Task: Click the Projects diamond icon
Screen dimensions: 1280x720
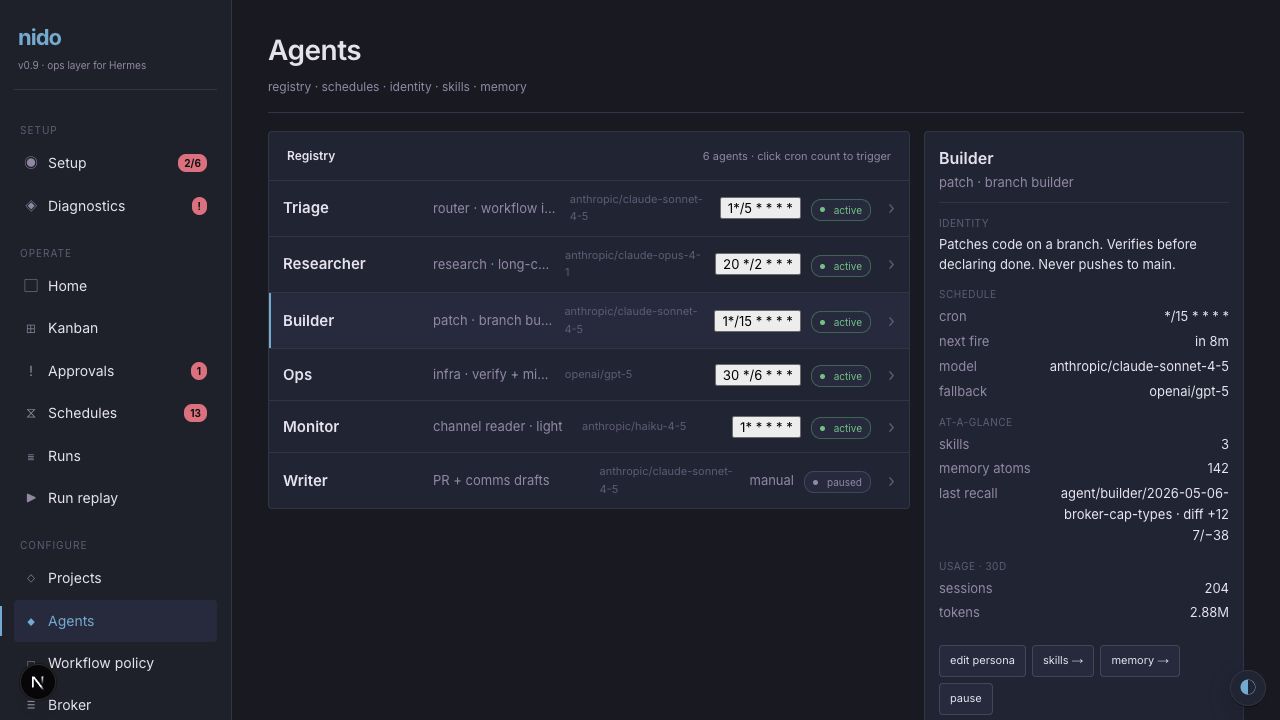Action: coord(31,578)
